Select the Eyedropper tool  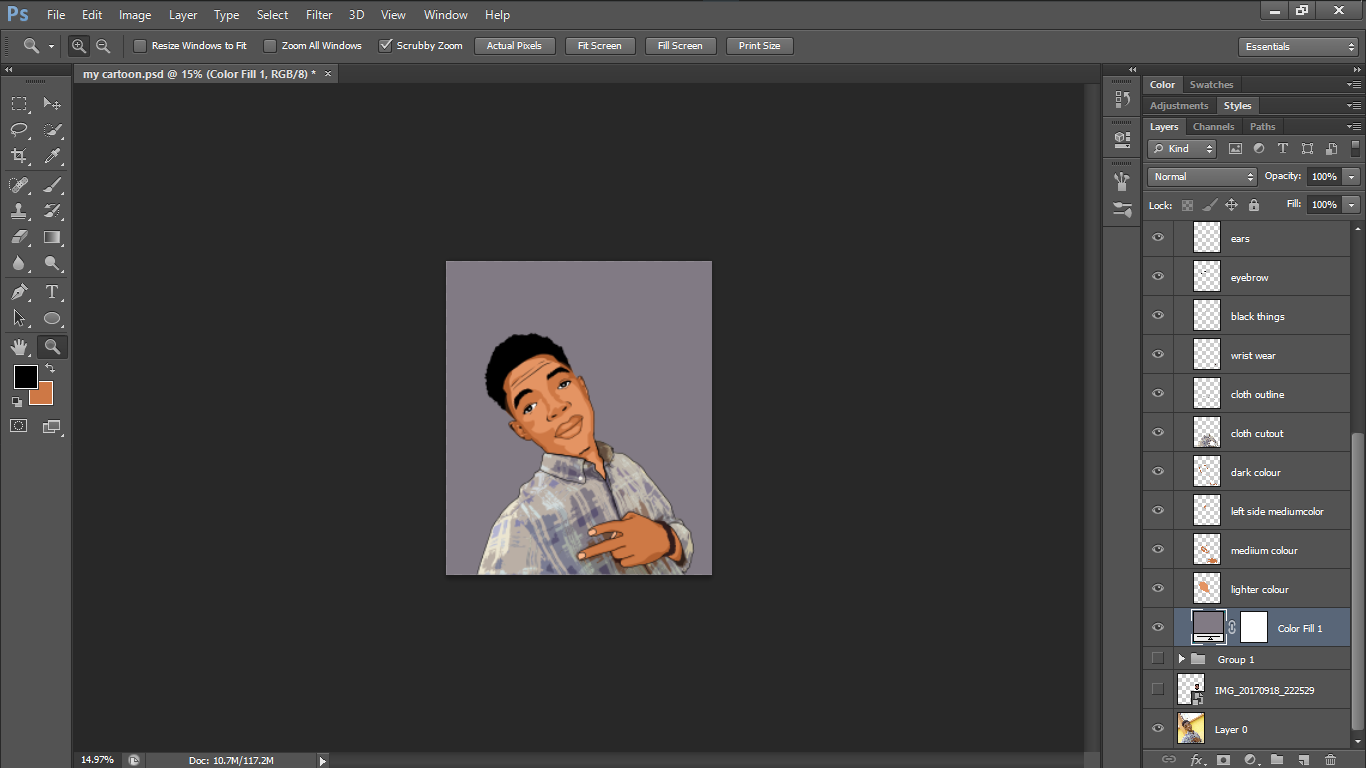point(52,156)
